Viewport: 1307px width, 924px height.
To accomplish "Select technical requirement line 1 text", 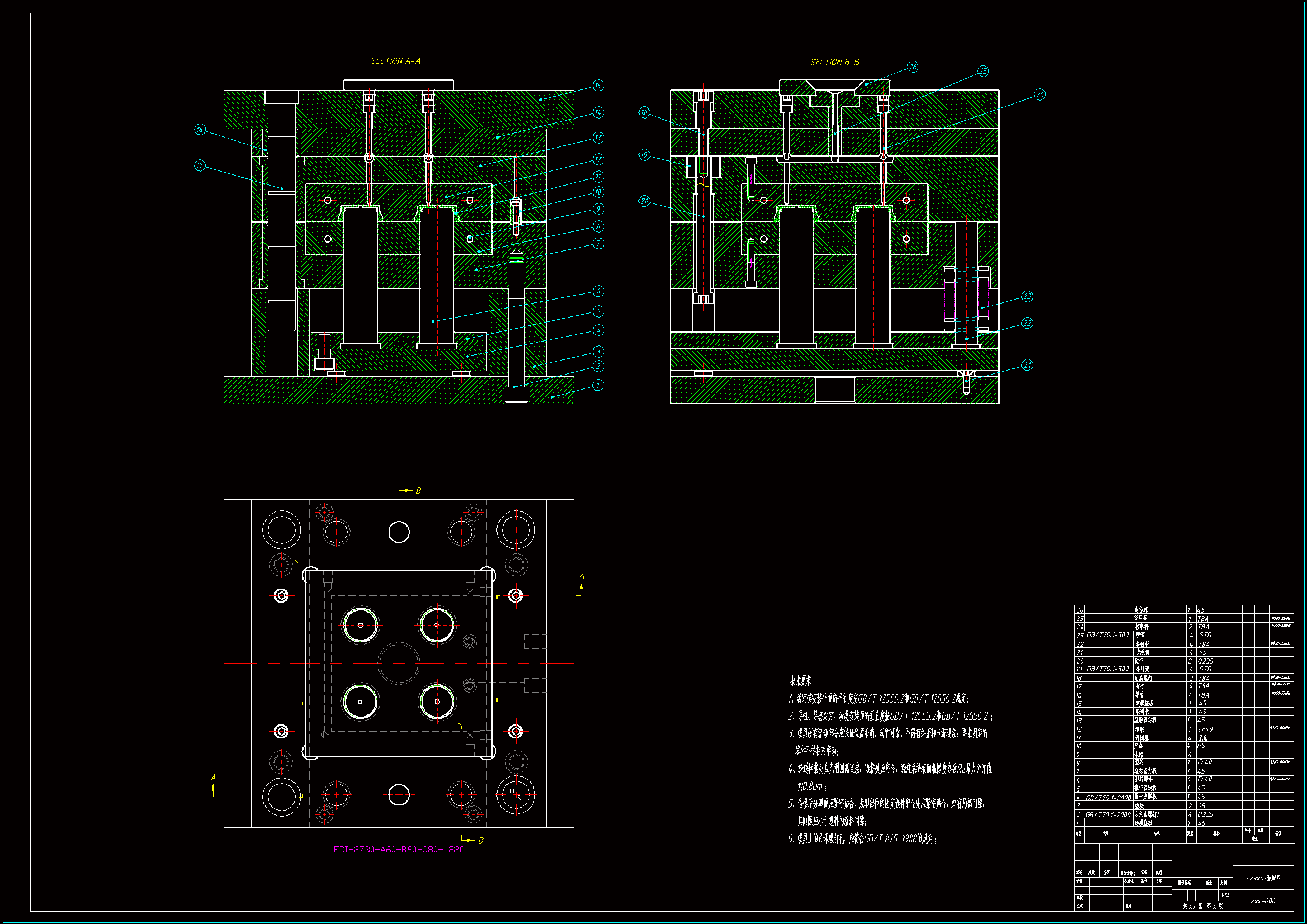I will (878, 699).
